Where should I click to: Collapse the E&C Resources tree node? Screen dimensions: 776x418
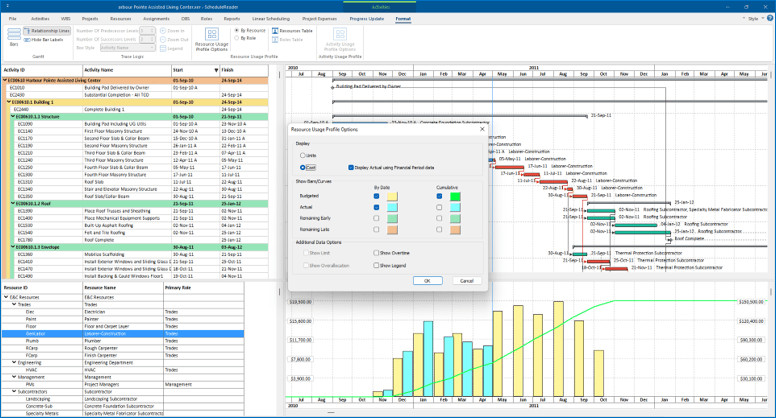[6, 297]
